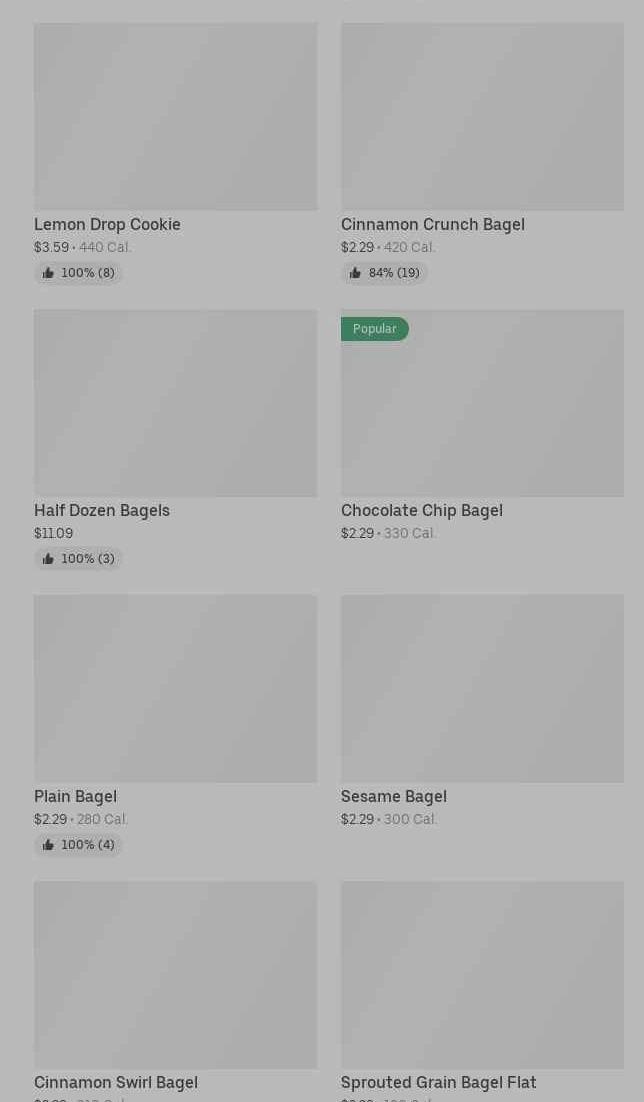
Task: Click the Sprouted Grain Bagel Flat title
Action: pos(438,1082)
